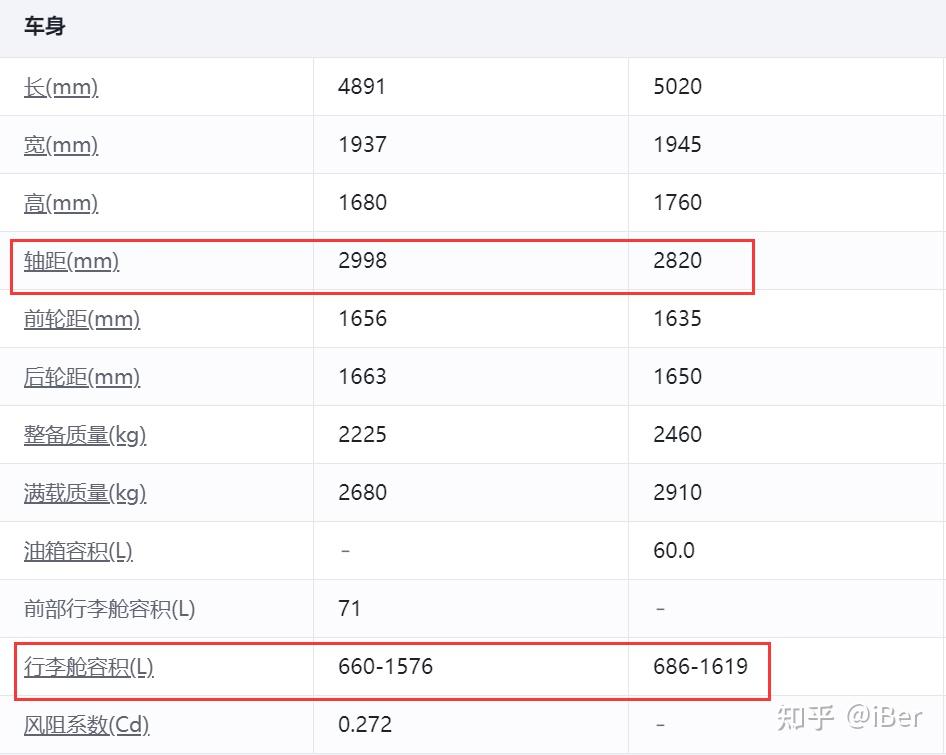The width and height of the screenshot is (946, 755).
Task: Click the 高(mm) underlined label
Action: tap(61, 203)
